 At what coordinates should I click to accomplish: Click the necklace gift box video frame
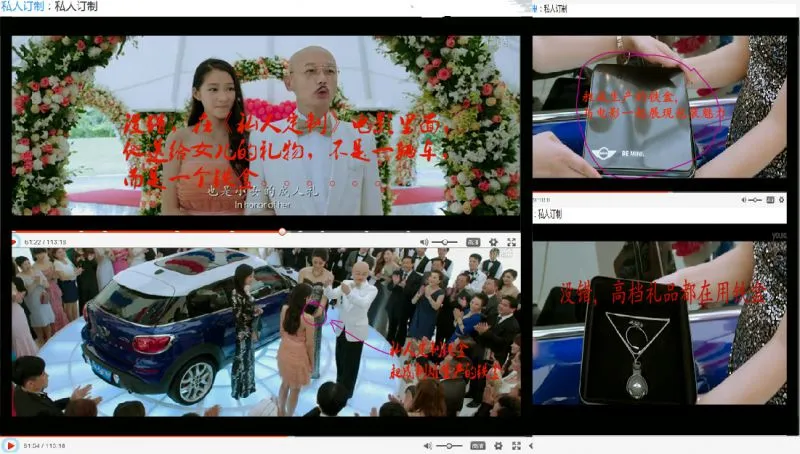659,323
